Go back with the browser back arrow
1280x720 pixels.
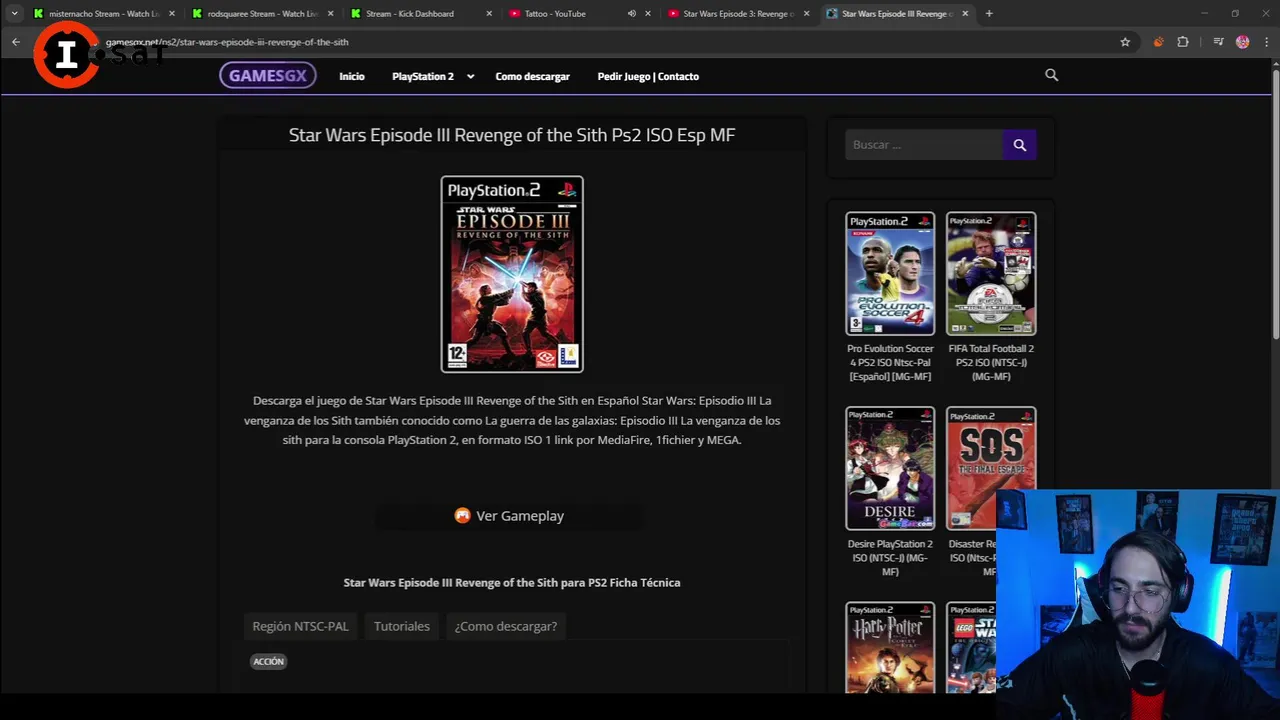click(x=15, y=42)
